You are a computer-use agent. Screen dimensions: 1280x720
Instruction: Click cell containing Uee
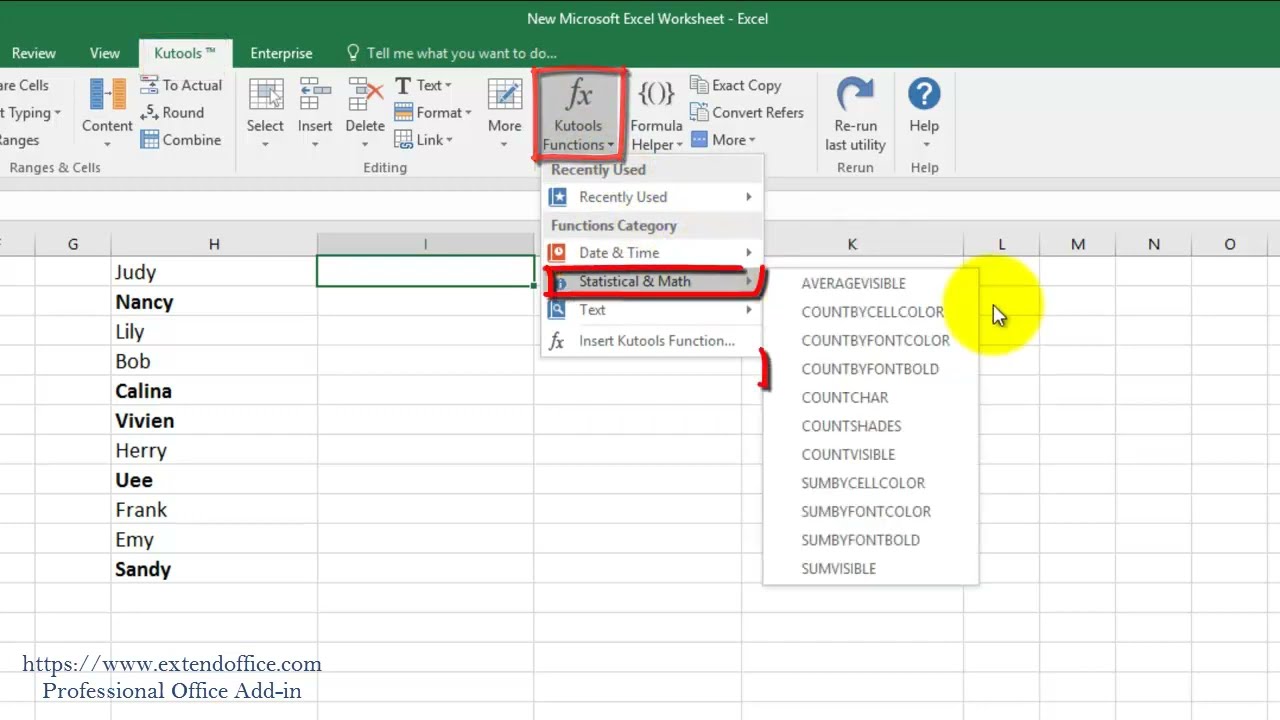click(x=214, y=480)
